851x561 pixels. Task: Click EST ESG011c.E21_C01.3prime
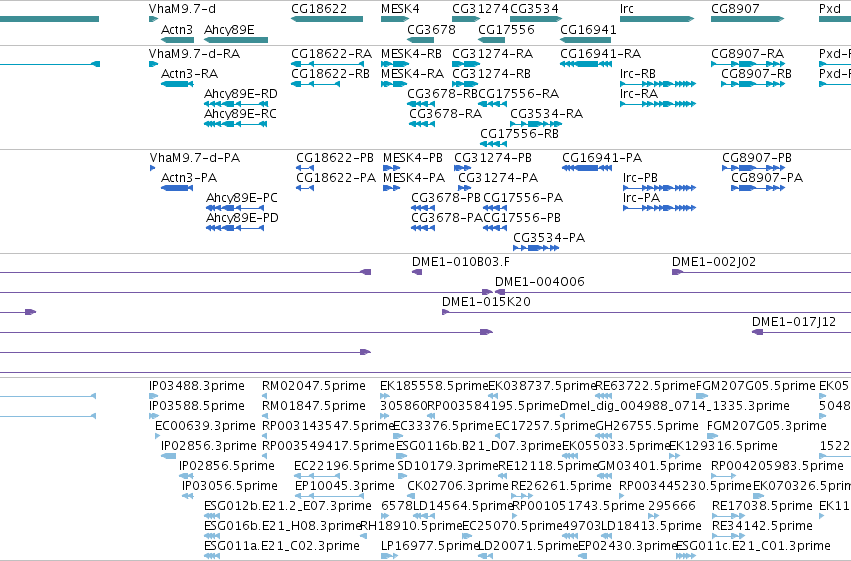686,556
